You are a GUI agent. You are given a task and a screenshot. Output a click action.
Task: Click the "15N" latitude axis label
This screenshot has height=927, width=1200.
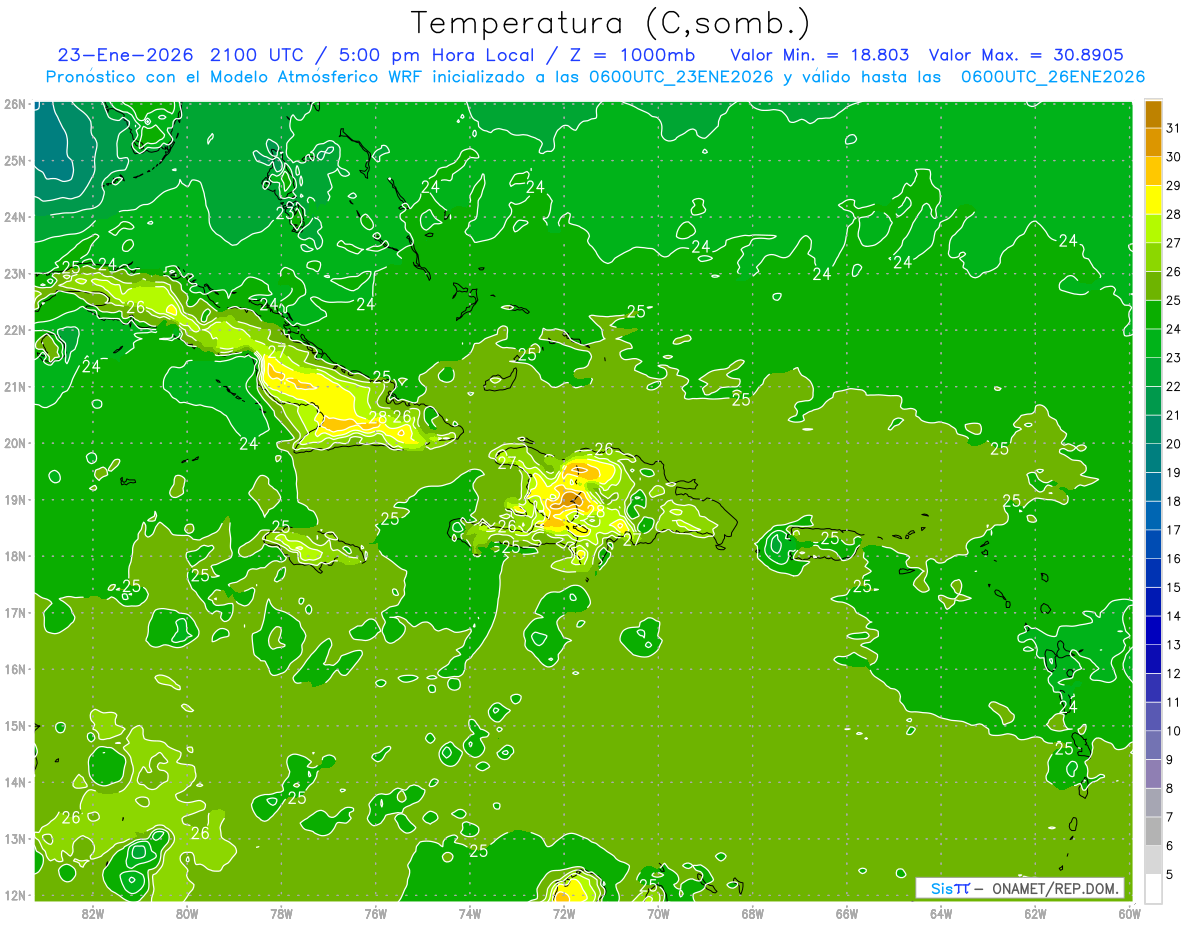[15, 725]
